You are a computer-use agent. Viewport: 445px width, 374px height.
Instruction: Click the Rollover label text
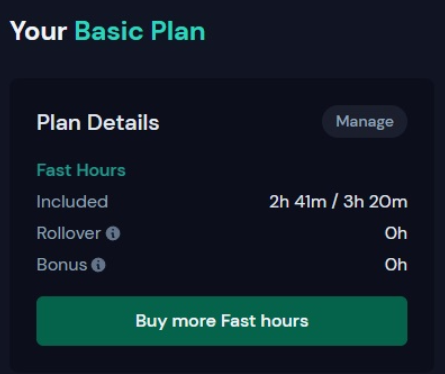point(69,233)
